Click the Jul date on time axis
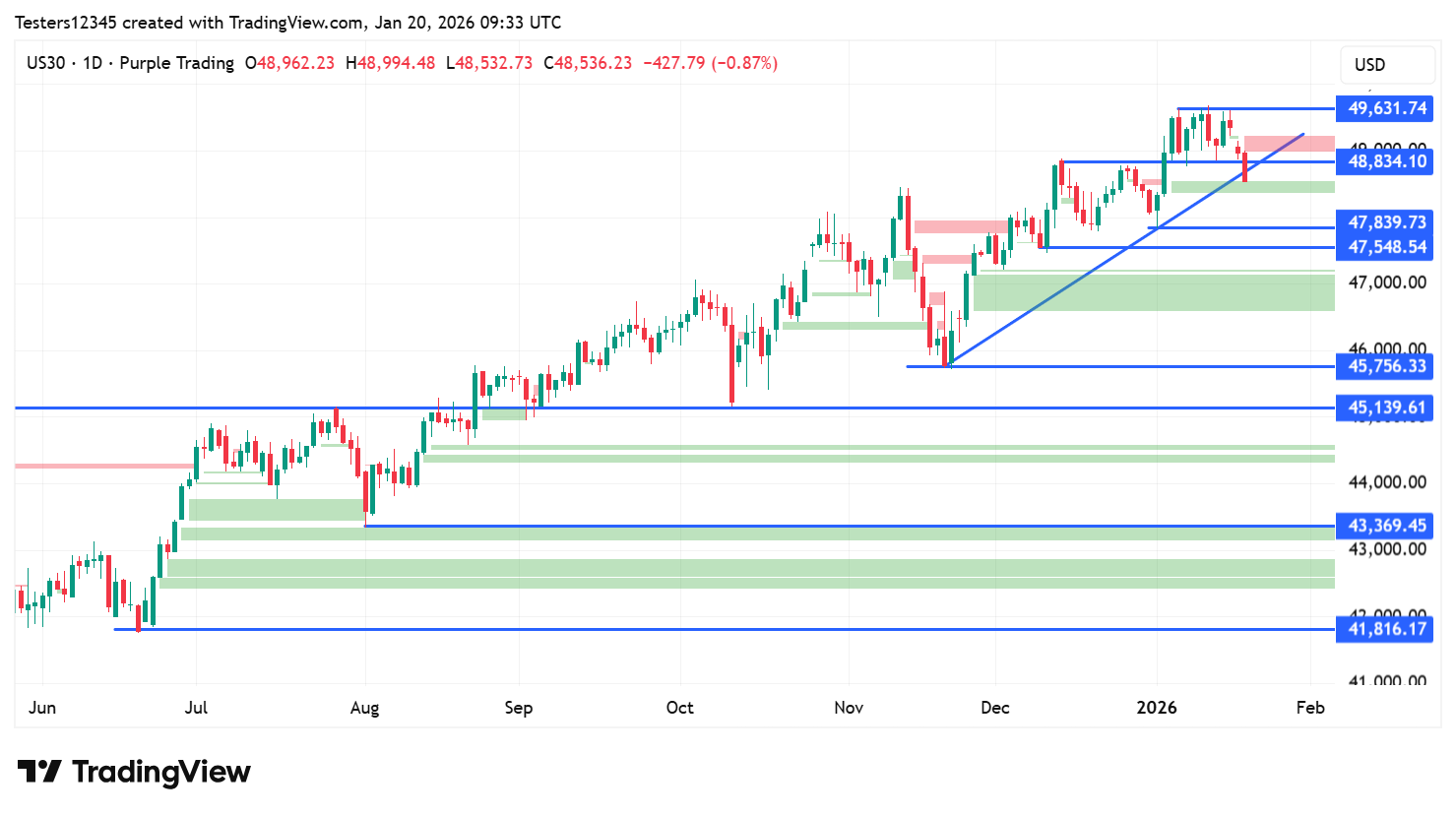This screenshot has height=816, width=1456. 196,708
